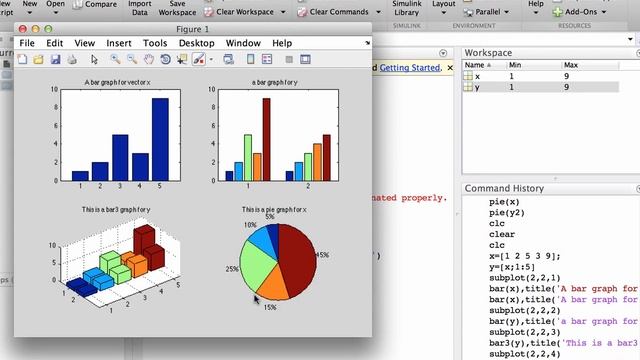This screenshot has height=360, width=640.
Task: Save the figure using the floppy icon
Action: (55, 60)
